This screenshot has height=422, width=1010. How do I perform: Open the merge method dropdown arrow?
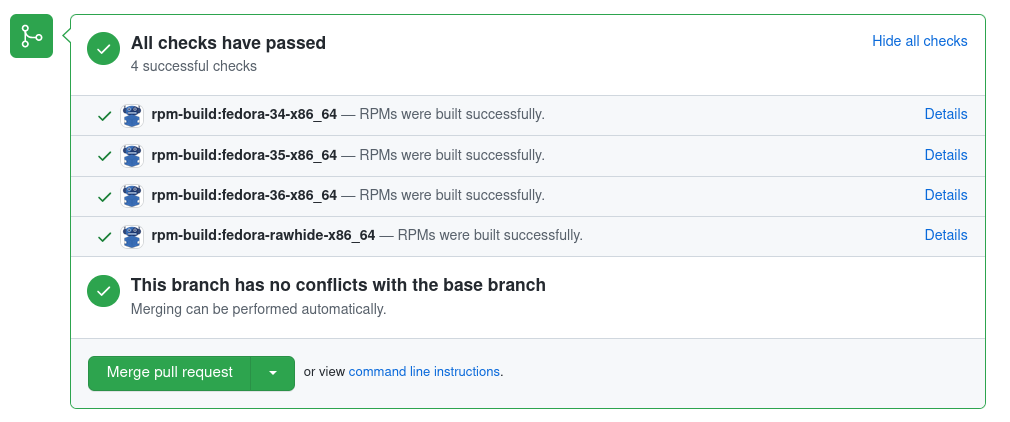pyautogui.click(x=273, y=373)
